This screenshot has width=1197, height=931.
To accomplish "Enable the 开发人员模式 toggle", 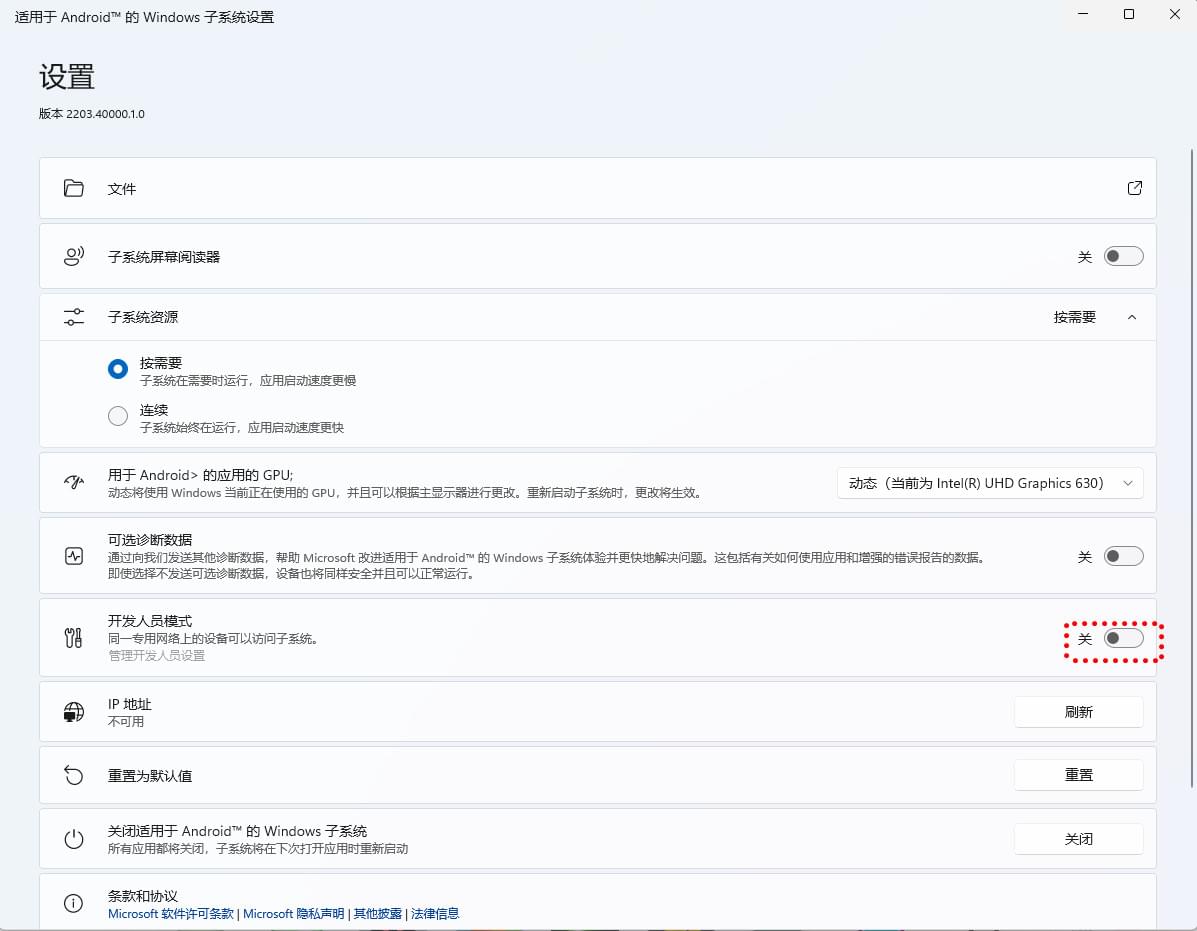I will (1122, 639).
